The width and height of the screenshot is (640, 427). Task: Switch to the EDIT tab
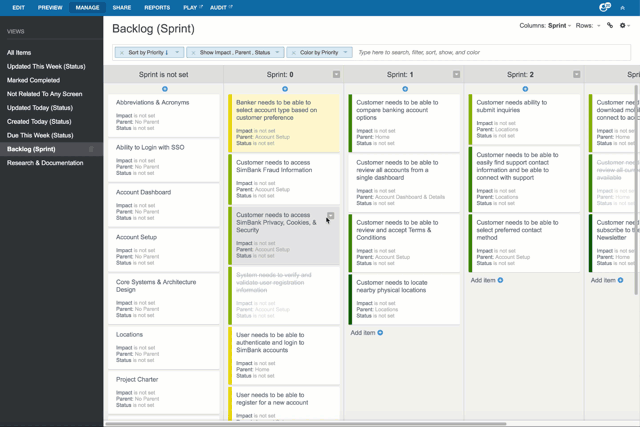(18, 7)
